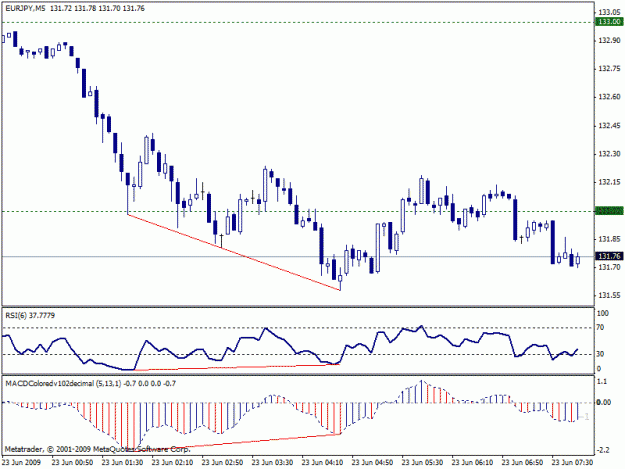Viewport: 625px width, 469px height.
Task: Click the 23 Jun 04:50 time label
Action: [x=372, y=462]
